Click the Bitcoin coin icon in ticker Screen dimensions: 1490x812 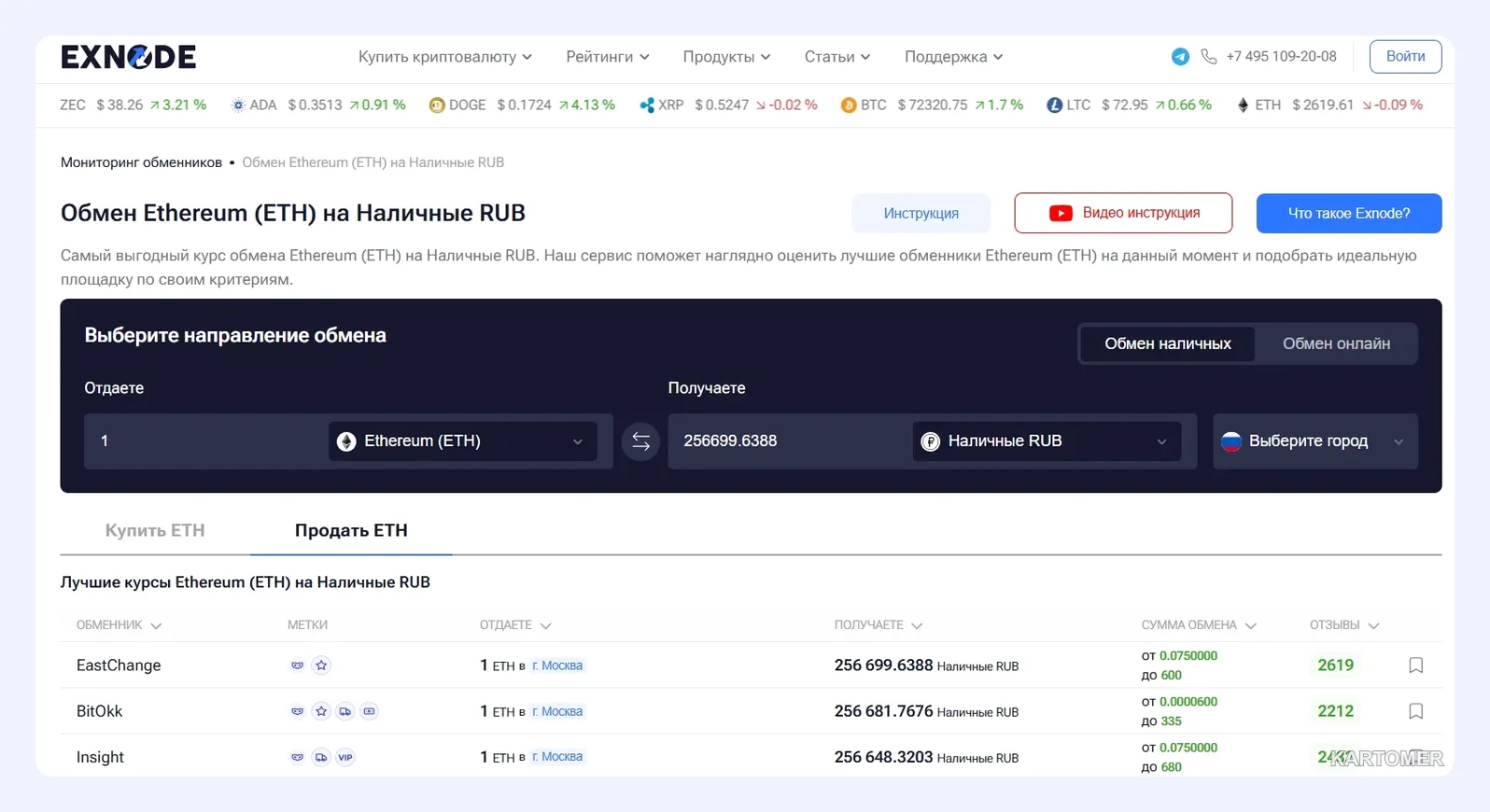pyautogui.click(x=848, y=105)
